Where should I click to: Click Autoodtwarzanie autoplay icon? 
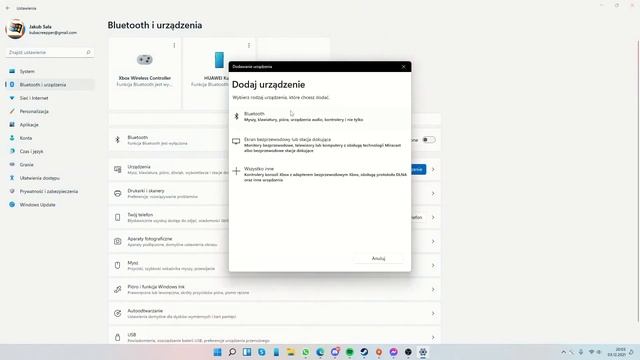point(118,313)
